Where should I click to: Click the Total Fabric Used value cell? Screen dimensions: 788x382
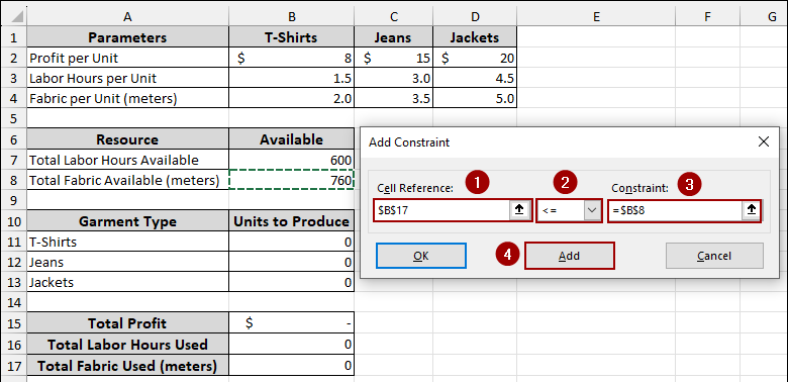291,365
